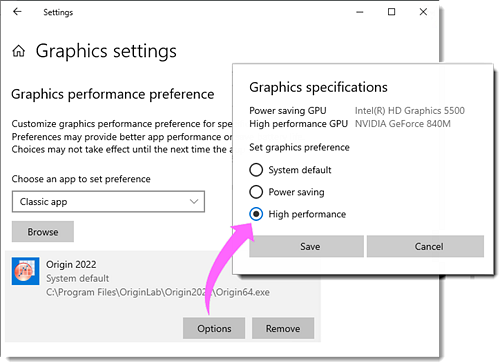The image size is (500, 363).
Task: Click Intel(R) HD Graphics 5500 text
Action: (x=410, y=110)
